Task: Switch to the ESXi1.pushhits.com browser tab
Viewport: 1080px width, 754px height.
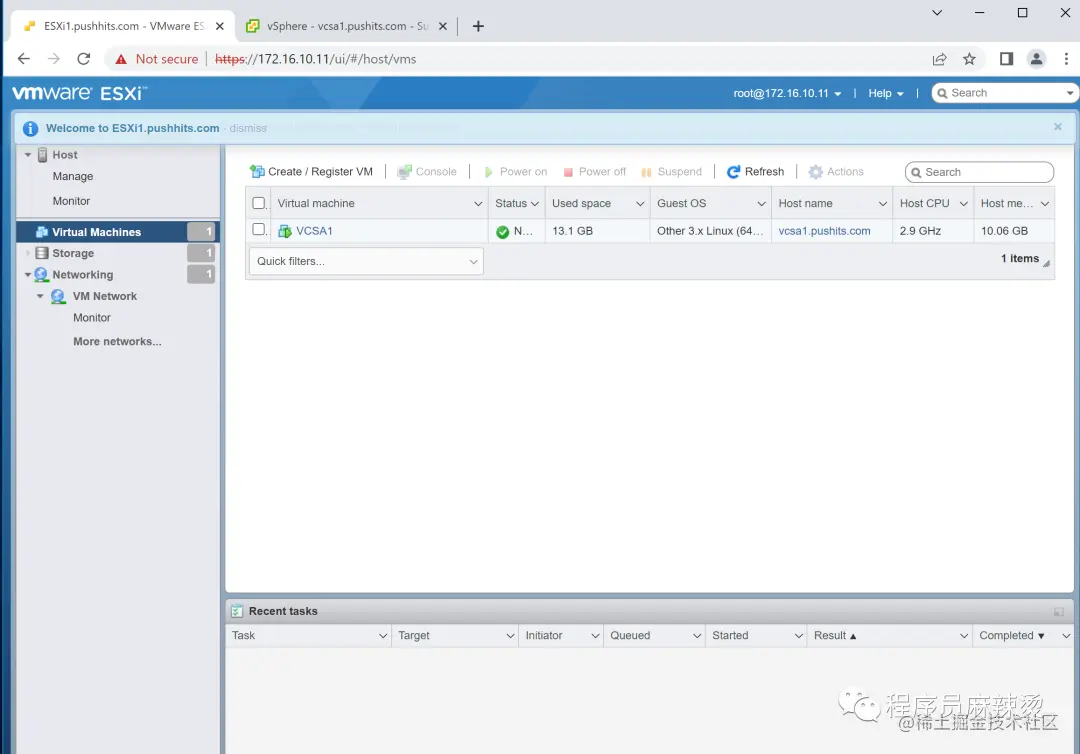Action: [124, 26]
